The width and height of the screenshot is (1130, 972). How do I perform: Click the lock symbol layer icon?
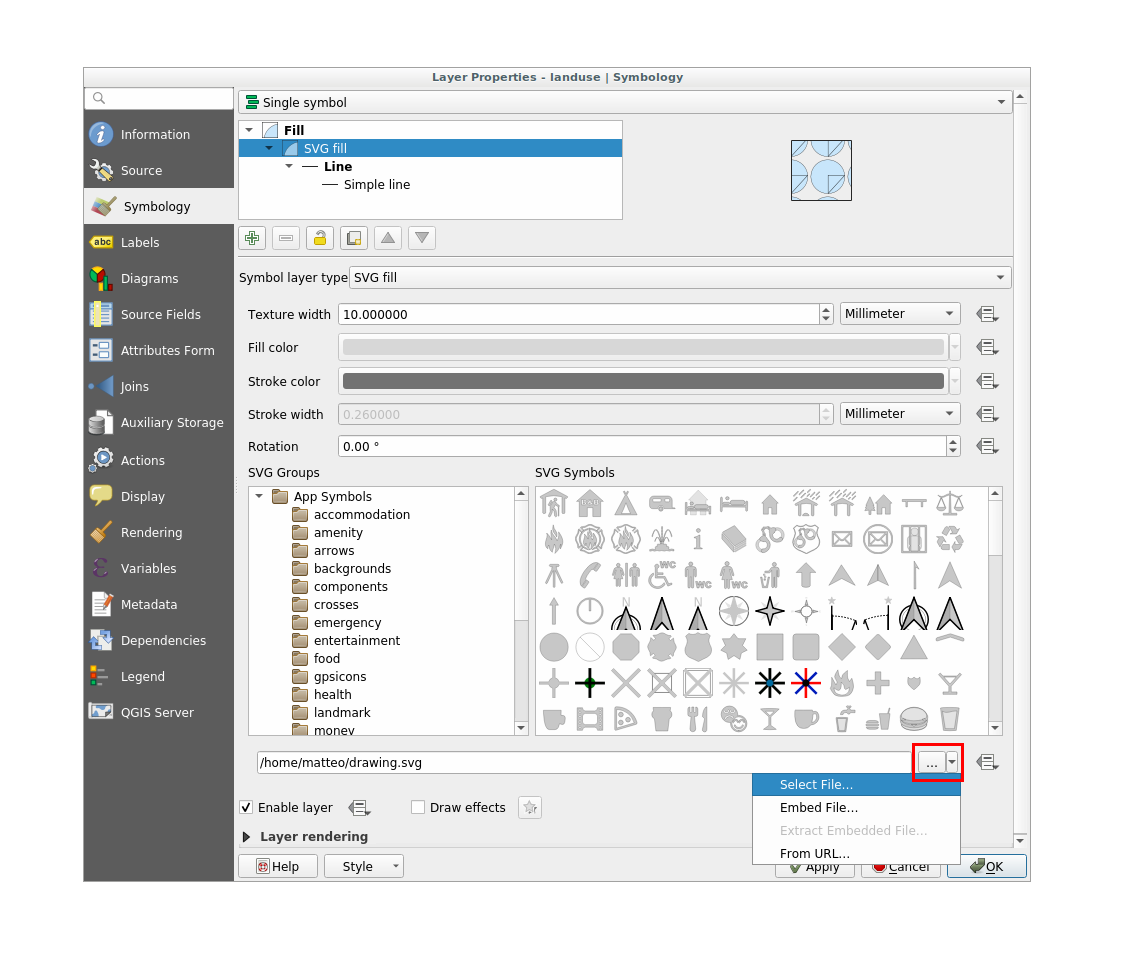coord(320,238)
